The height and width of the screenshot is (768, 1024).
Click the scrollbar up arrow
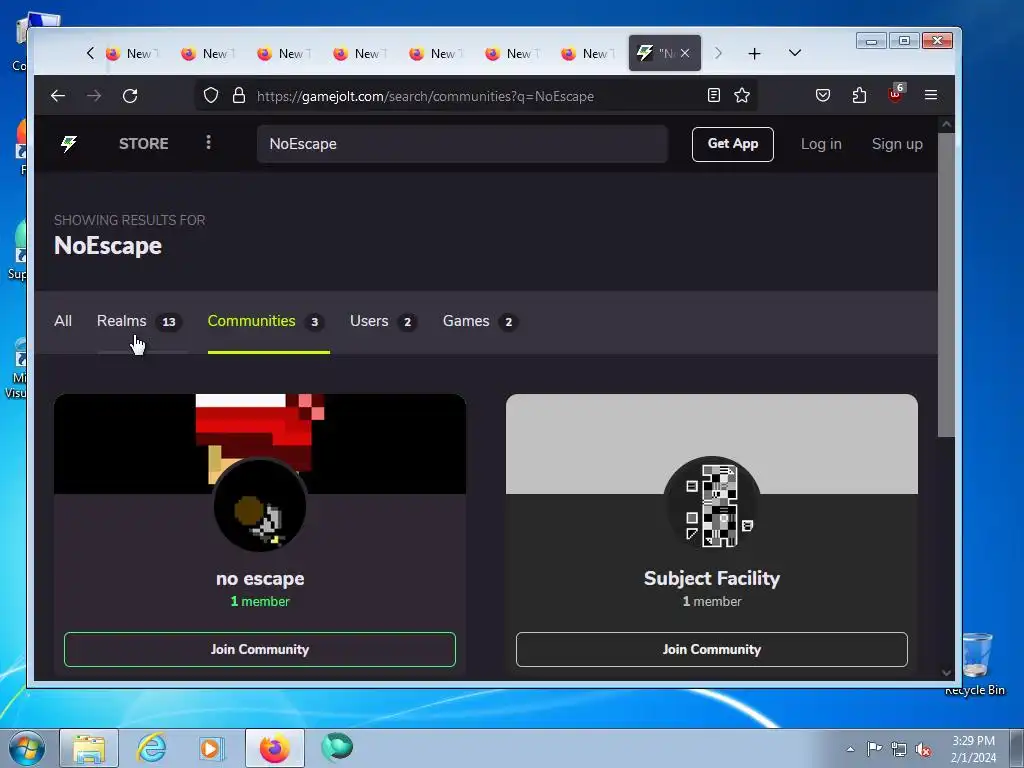coord(946,124)
